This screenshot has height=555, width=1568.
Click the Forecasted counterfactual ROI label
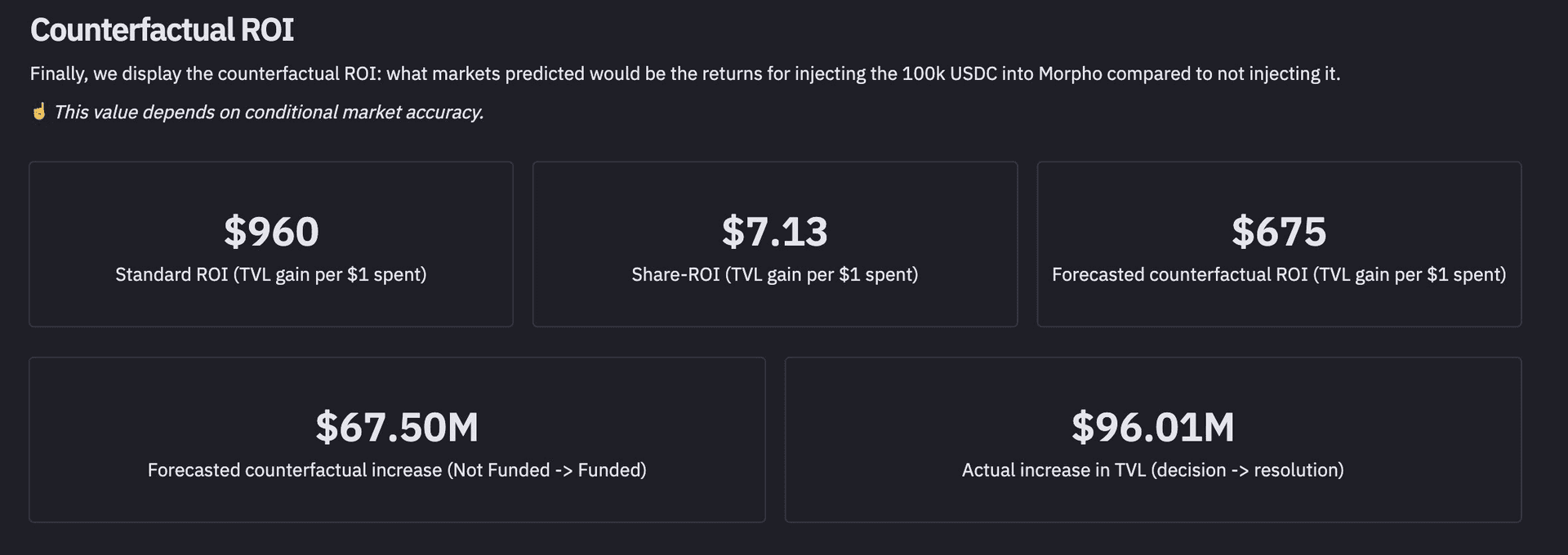[1279, 274]
